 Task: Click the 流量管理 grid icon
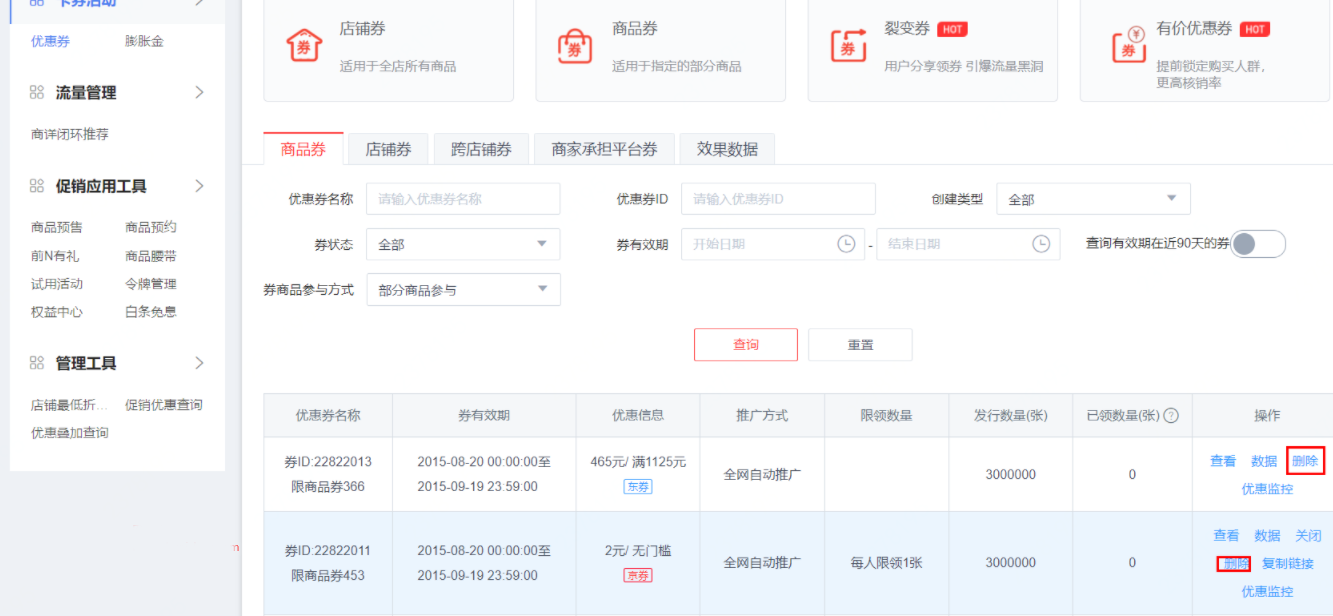tap(37, 93)
